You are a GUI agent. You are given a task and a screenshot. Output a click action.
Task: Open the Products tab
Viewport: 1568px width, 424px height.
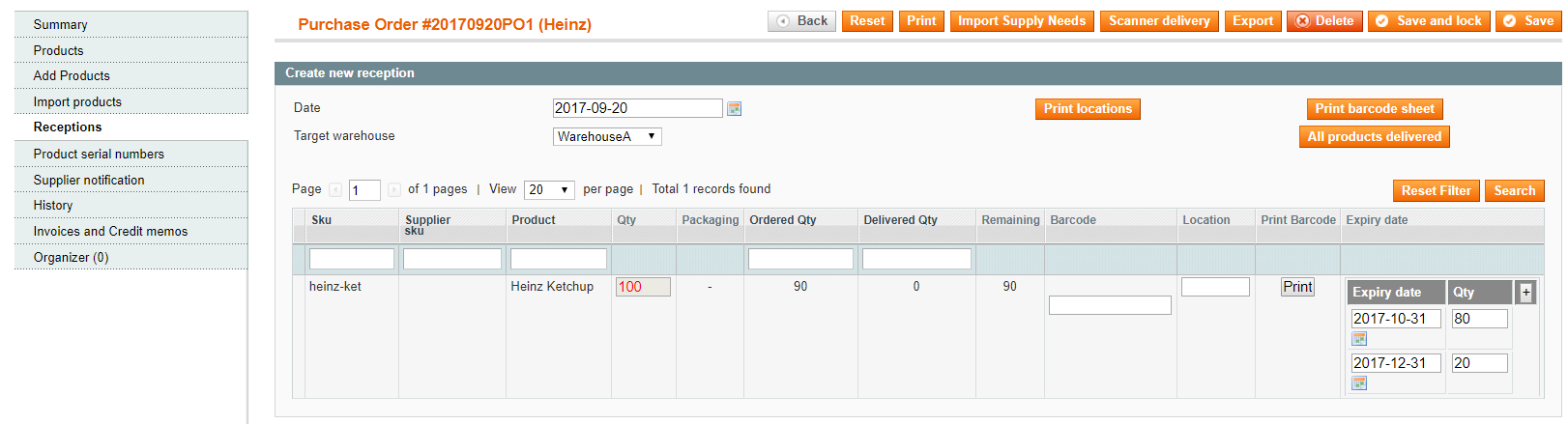pyautogui.click(x=131, y=50)
